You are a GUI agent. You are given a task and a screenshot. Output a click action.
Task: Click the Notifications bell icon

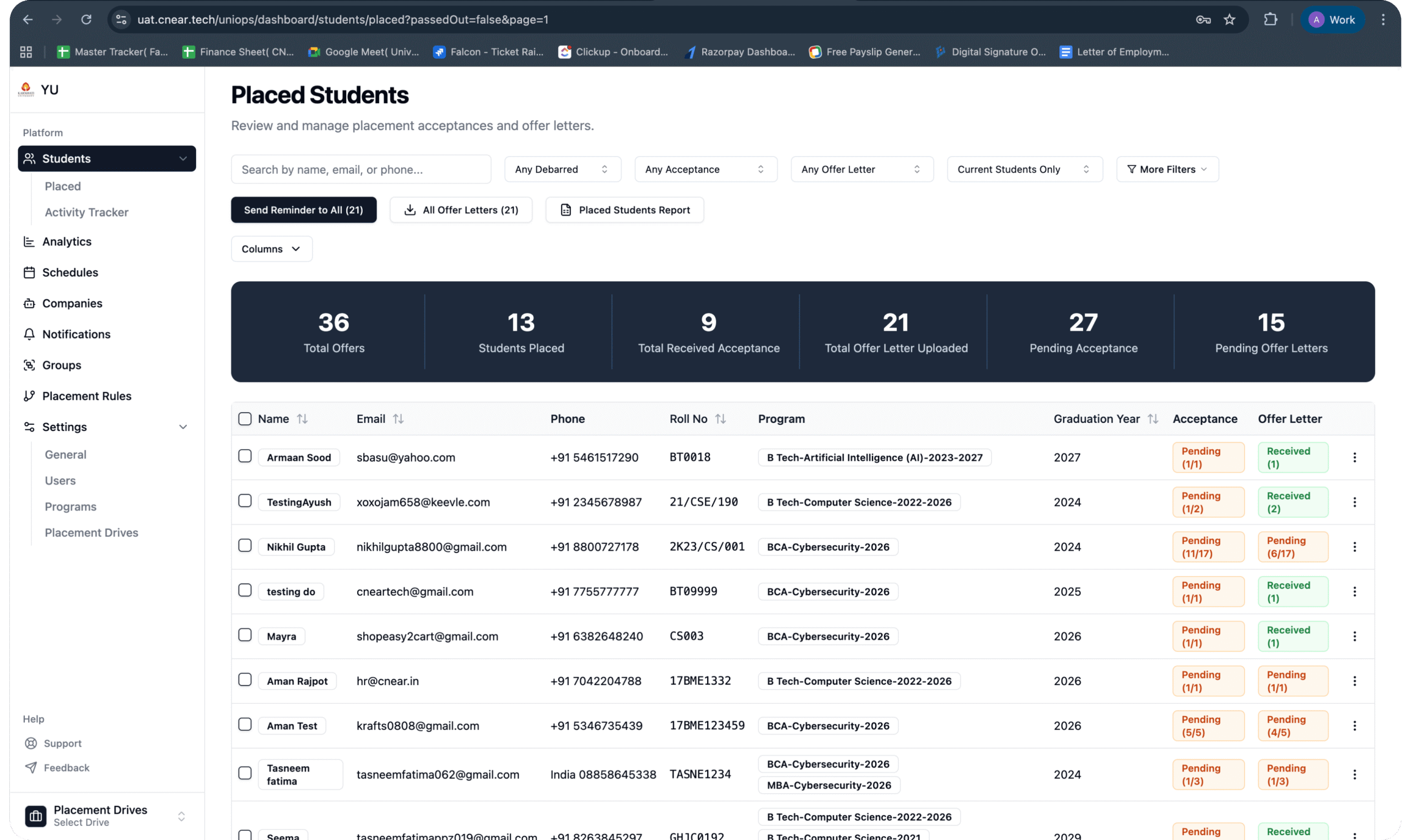[x=29, y=334]
